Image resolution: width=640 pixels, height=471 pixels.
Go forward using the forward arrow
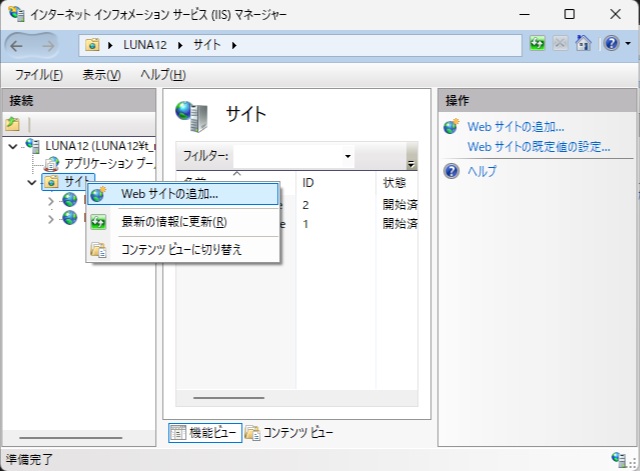48,46
